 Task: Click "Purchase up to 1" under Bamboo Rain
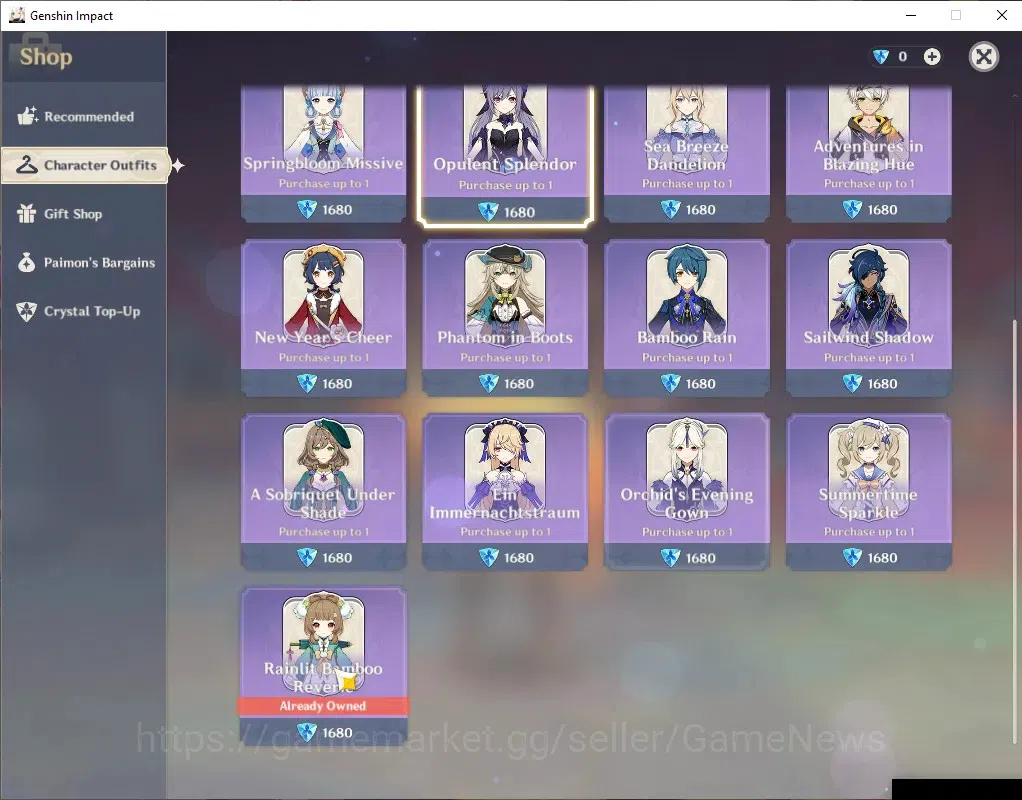(x=687, y=357)
